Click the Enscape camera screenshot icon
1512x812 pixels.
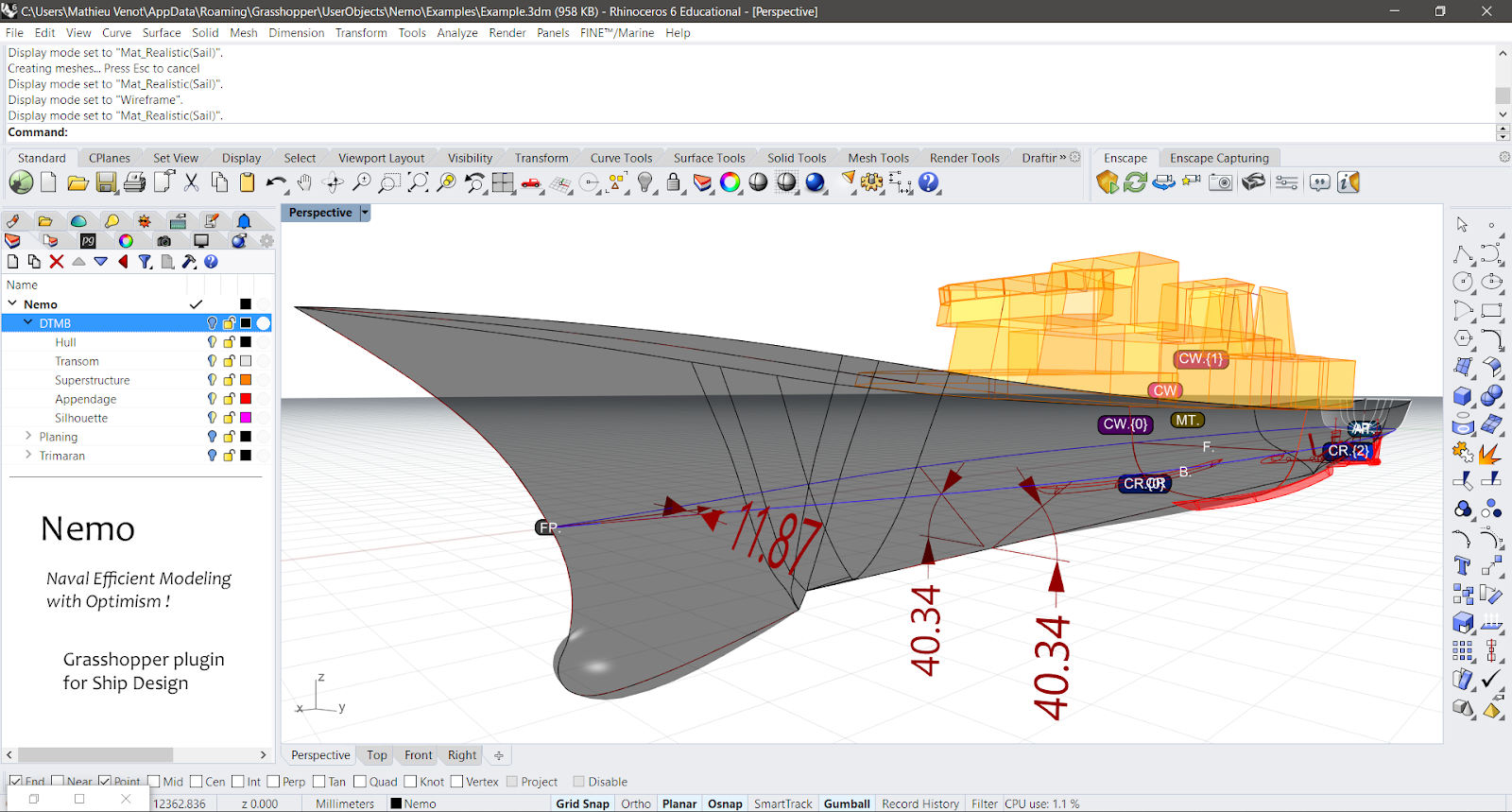coord(1221,182)
